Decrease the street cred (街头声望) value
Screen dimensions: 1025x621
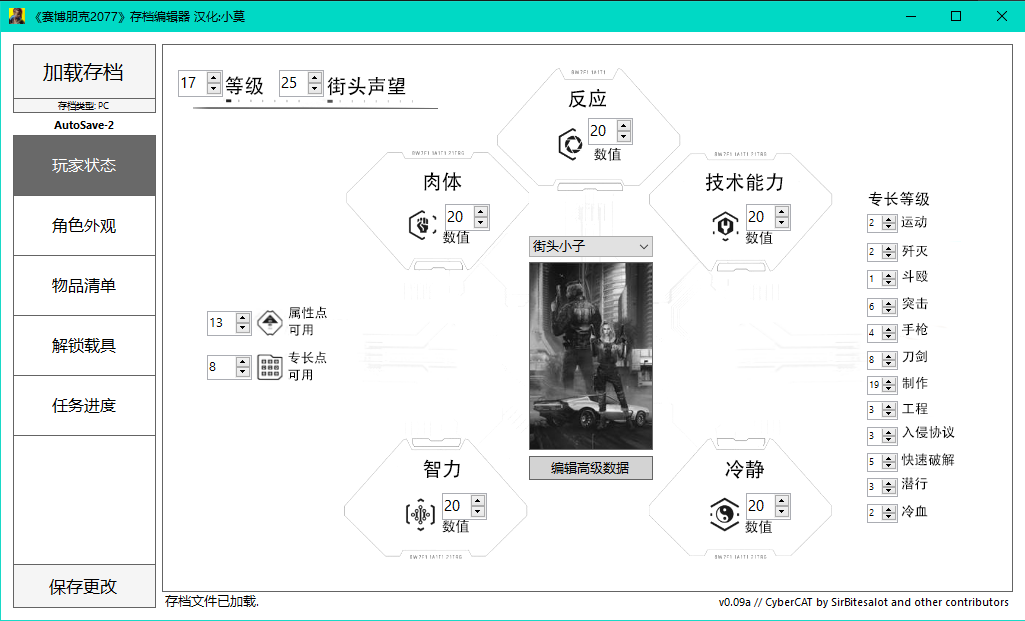(x=315, y=89)
